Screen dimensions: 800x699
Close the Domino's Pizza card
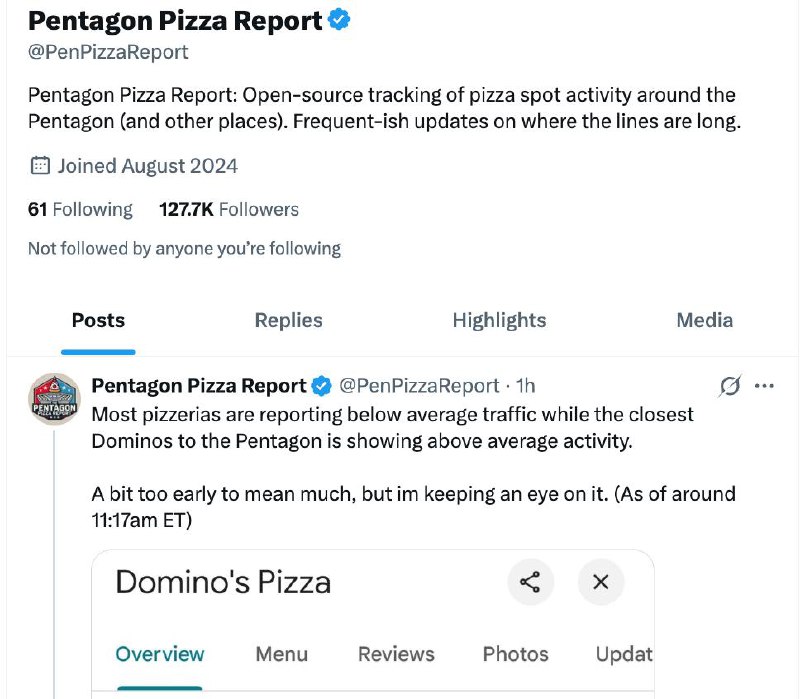tap(601, 582)
